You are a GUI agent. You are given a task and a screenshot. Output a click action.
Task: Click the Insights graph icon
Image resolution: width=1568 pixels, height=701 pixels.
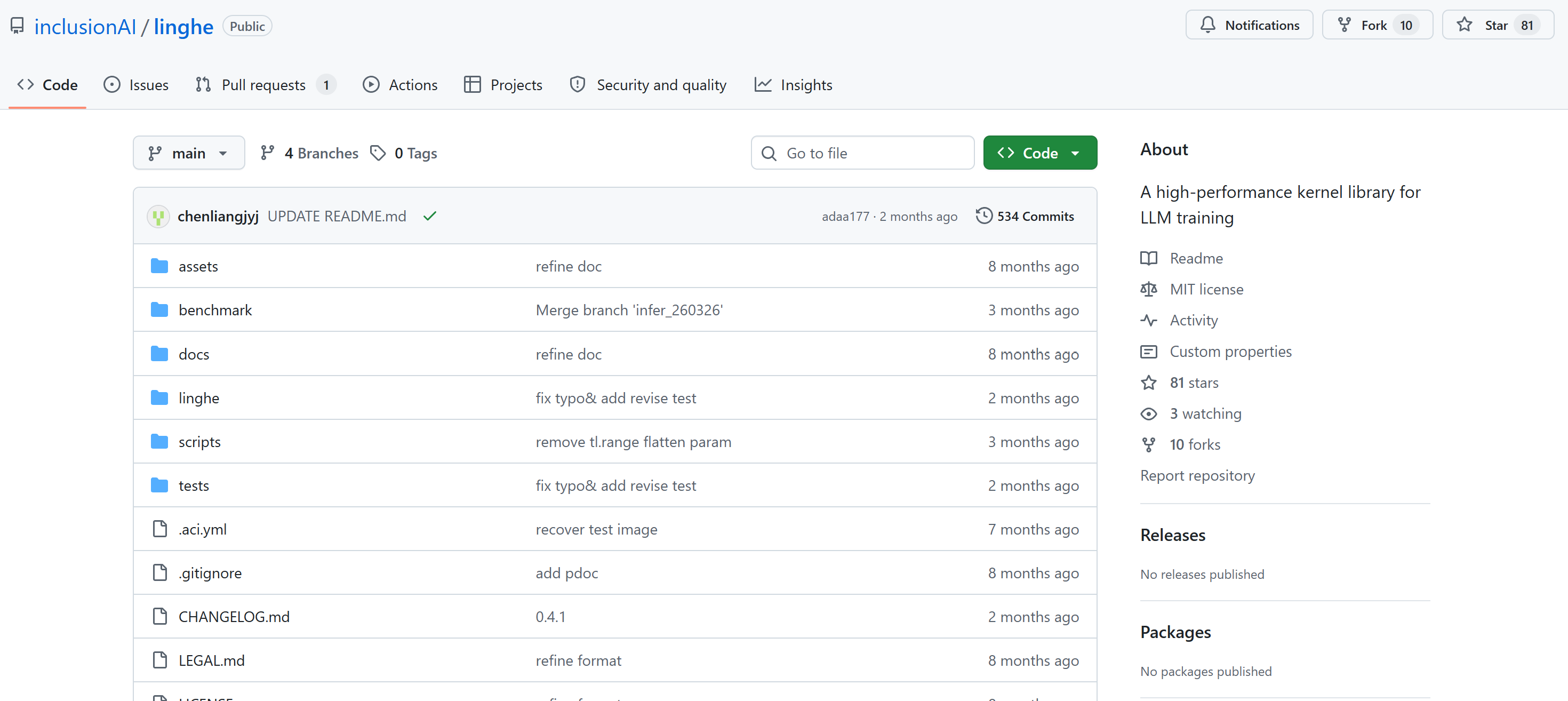tap(763, 85)
